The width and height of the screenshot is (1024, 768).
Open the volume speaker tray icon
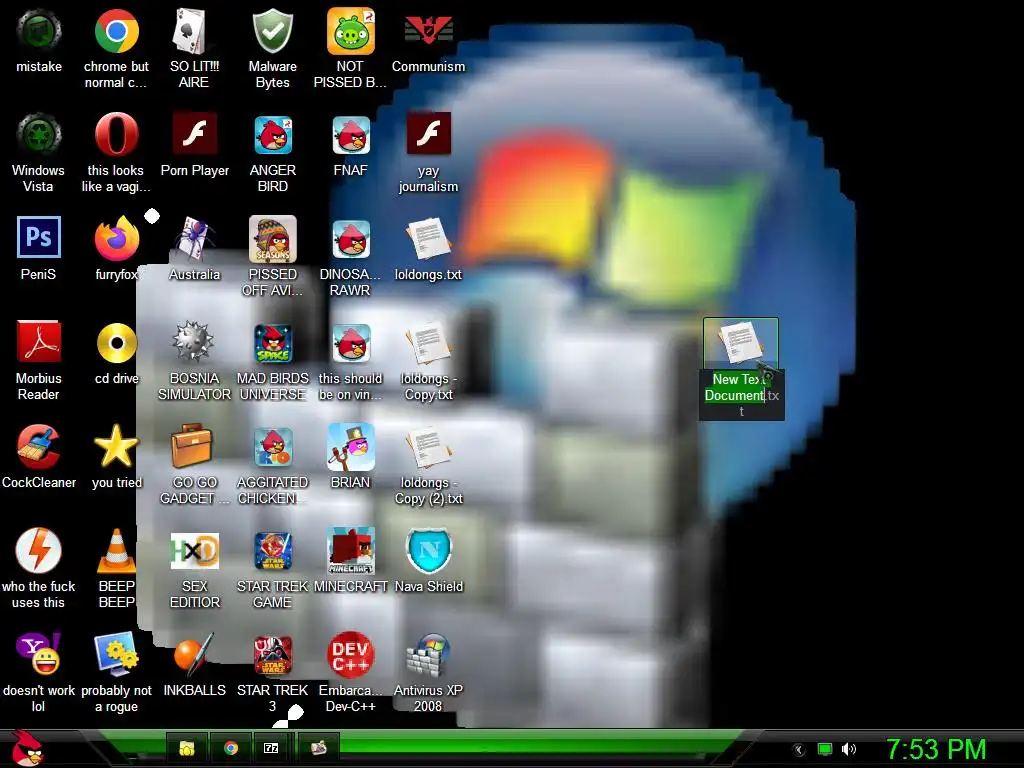(848, 749)
